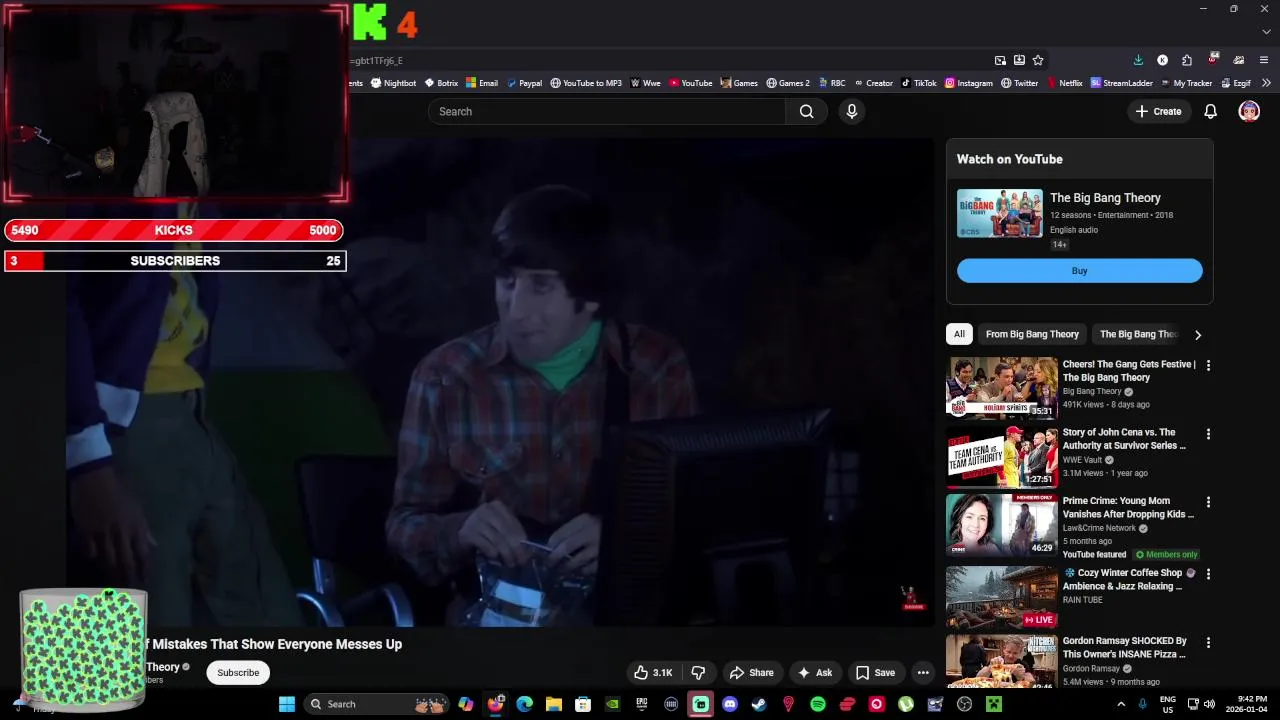This screenshot has height=720, width=1280.
Task: Open Firefox extensions puzzle icon
Action: (1186, 60)
